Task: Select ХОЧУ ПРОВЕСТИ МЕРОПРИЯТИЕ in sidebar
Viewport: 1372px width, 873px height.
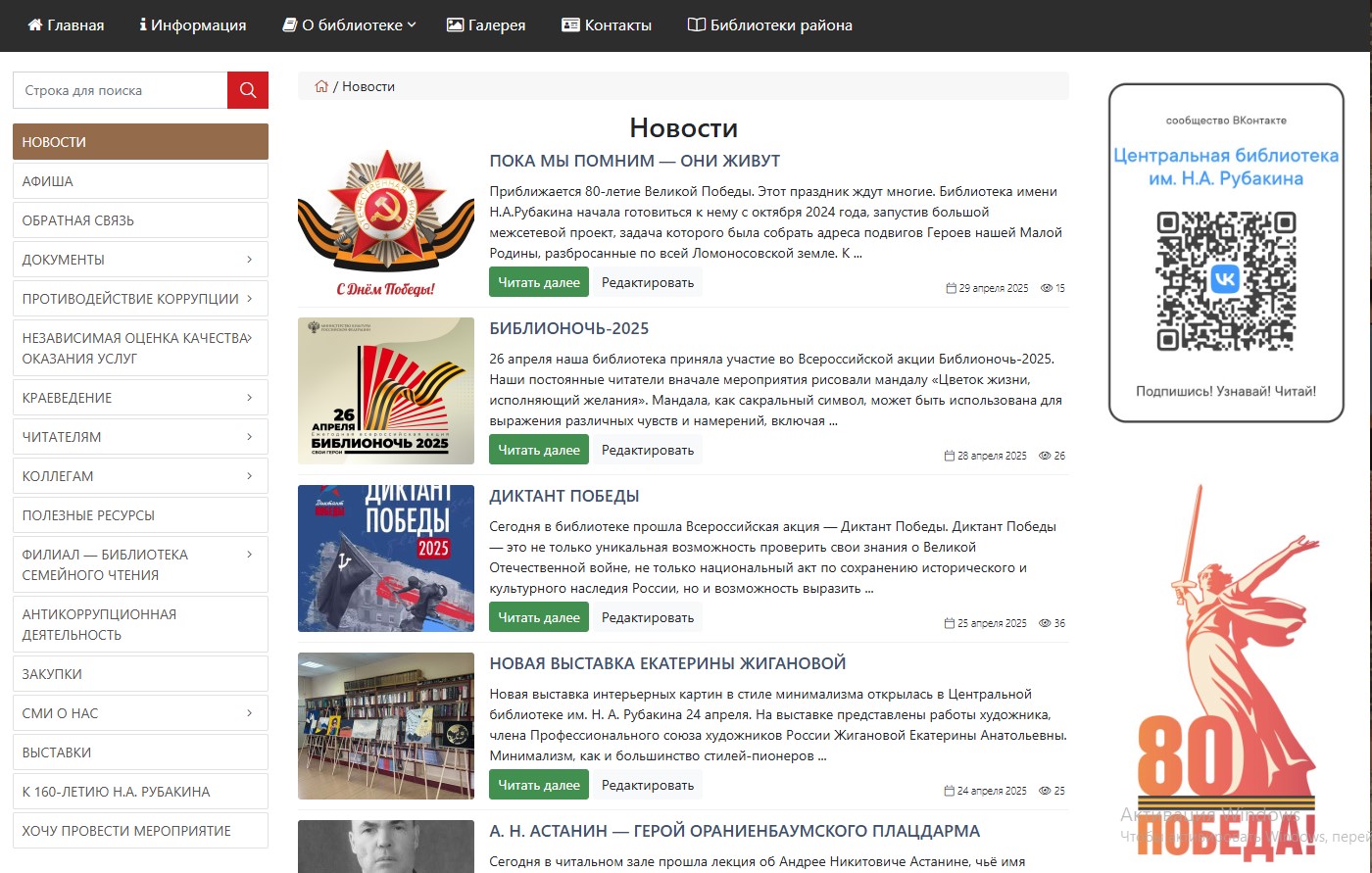Action: 140,831
